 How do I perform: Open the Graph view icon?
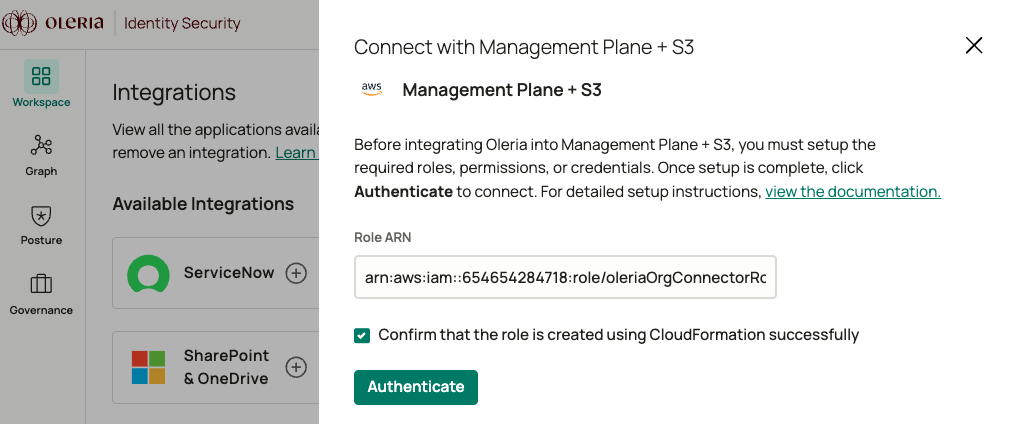click(41, 146)
